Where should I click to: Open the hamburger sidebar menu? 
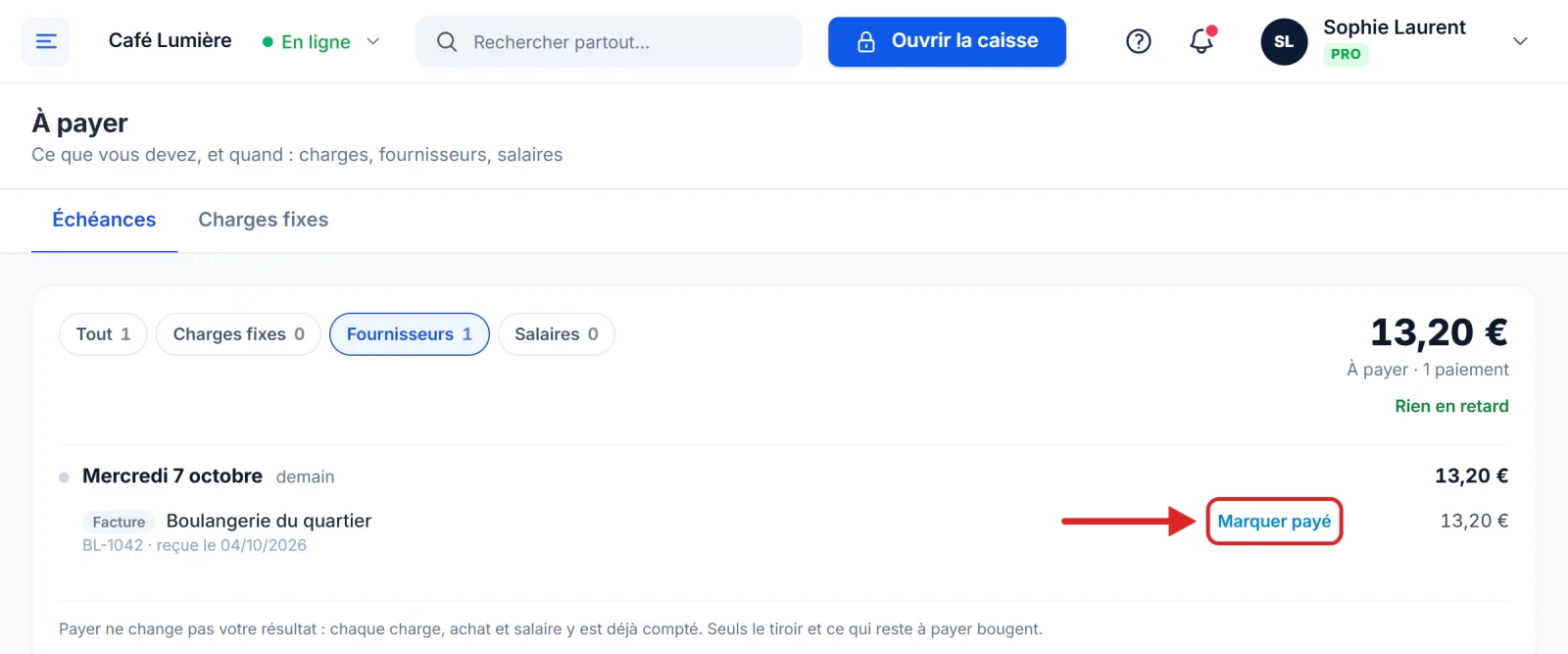point(46,41)
